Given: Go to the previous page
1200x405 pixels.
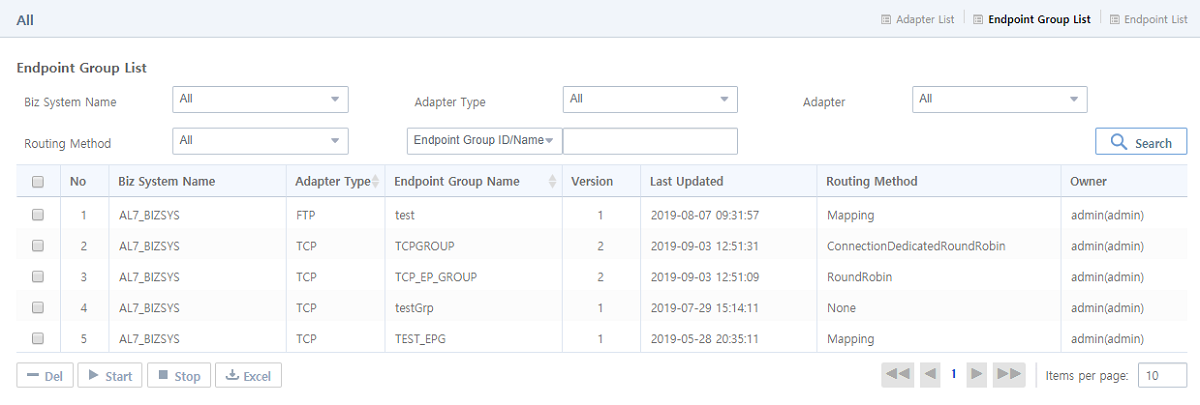Looking at the screenshot, I should point(930,374).
